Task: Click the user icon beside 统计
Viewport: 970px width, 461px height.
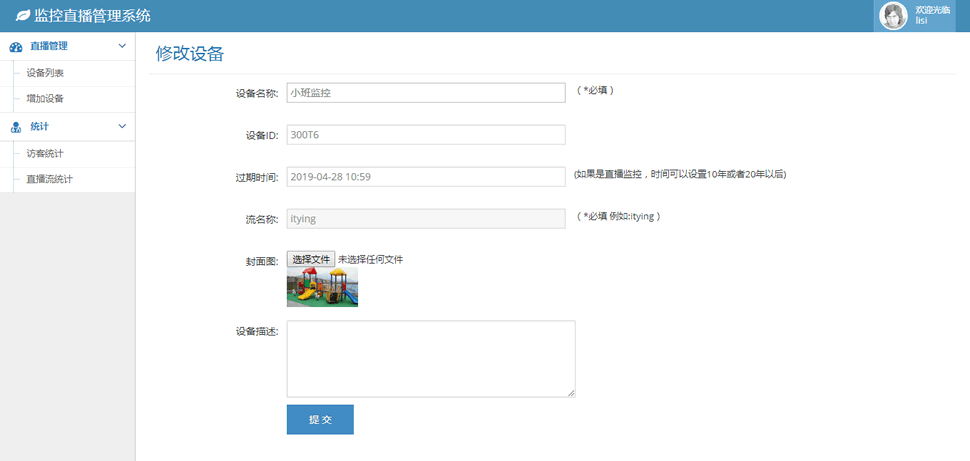Action: pos(16,127)
